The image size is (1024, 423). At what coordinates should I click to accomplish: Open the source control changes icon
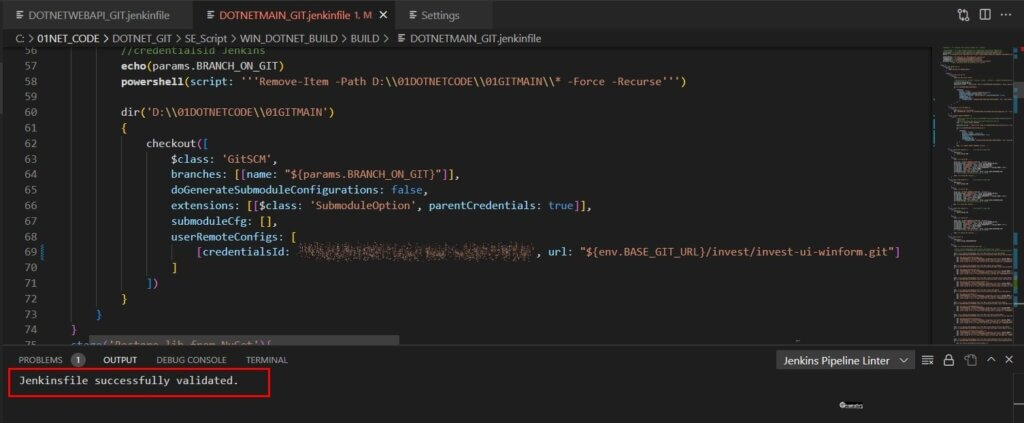tap(964, 15)
